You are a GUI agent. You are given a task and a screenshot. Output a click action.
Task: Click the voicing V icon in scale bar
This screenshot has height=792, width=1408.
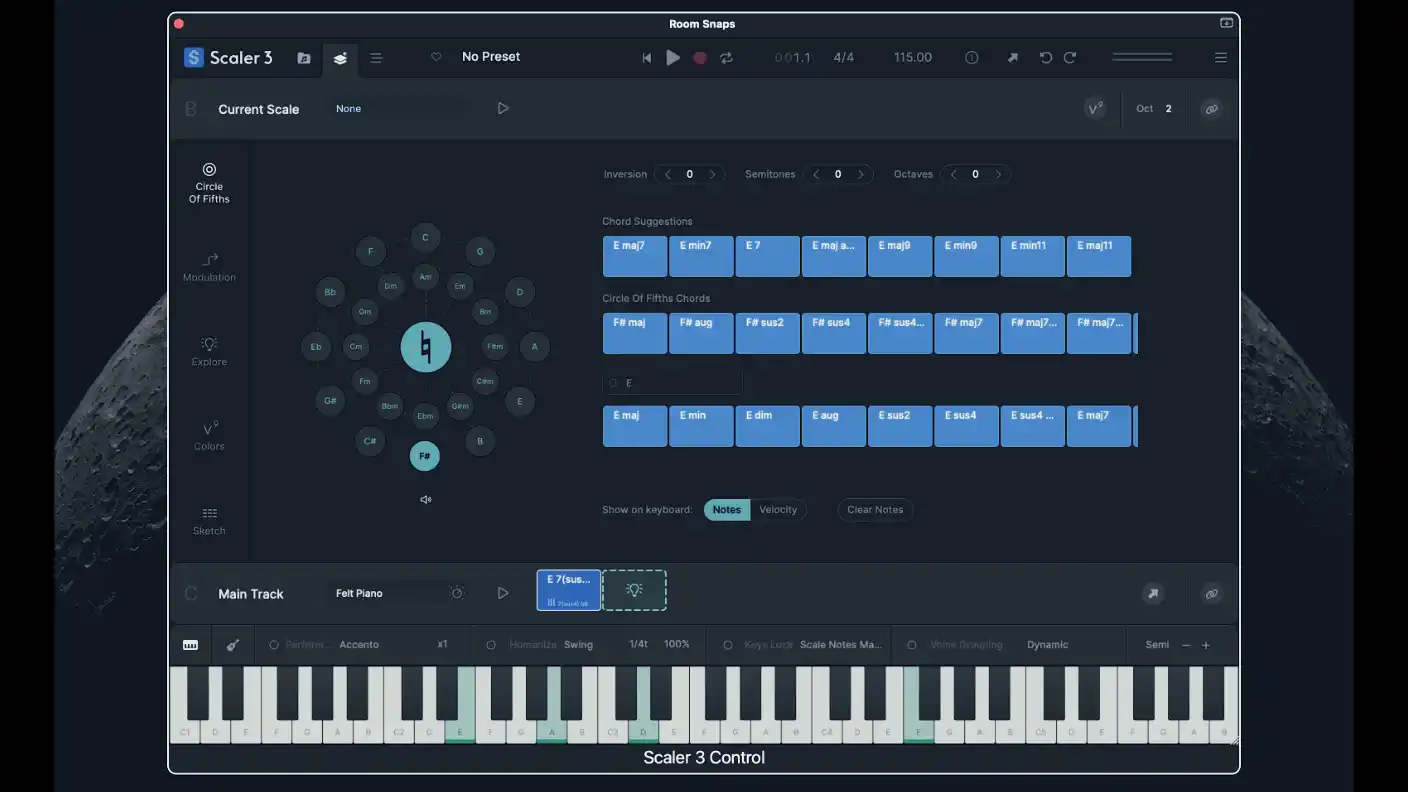click(x=1095, y=108)
